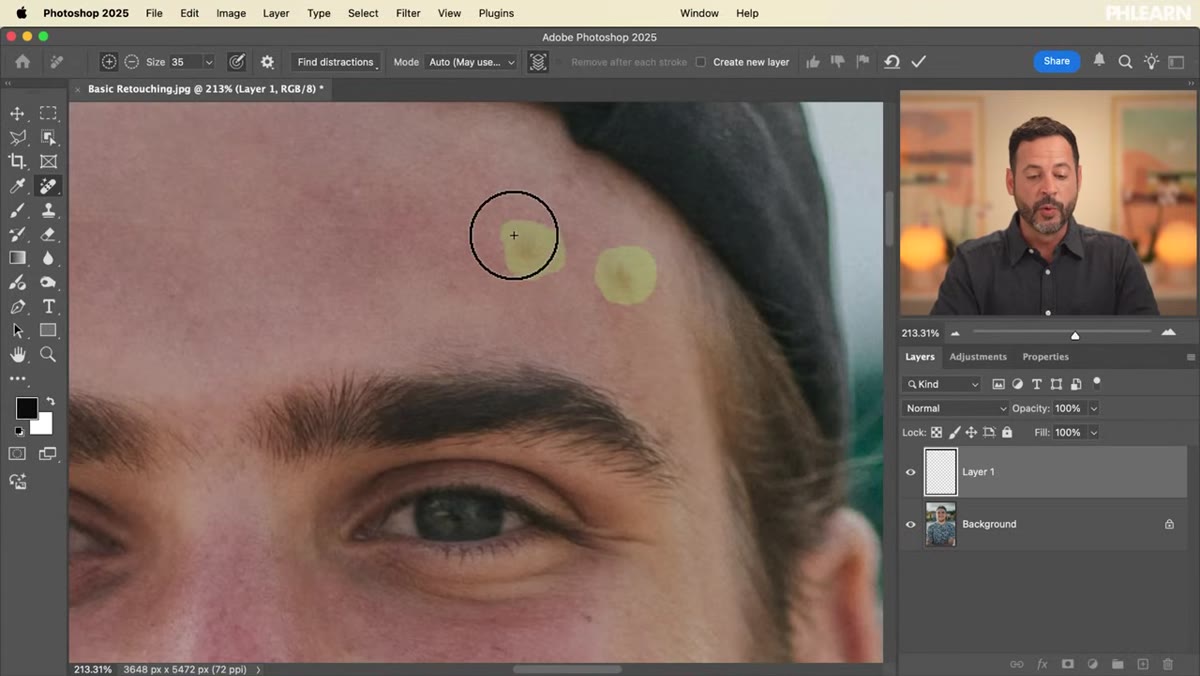The image size is (1200, 676).
Task: Open the Fill dropdown arrow
Action: pyautogui.click(x=1094, y=433)
